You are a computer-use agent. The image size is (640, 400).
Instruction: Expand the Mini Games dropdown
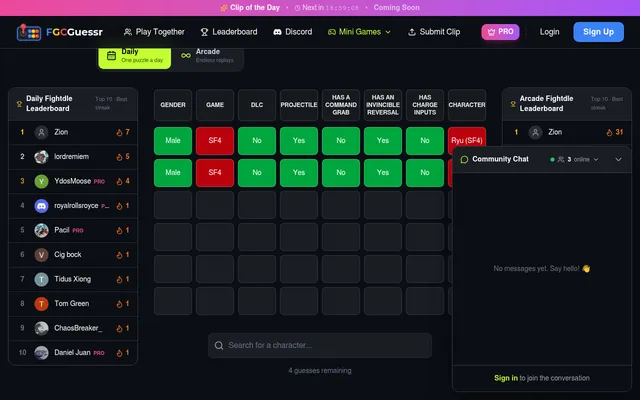[x=359, y=32]
